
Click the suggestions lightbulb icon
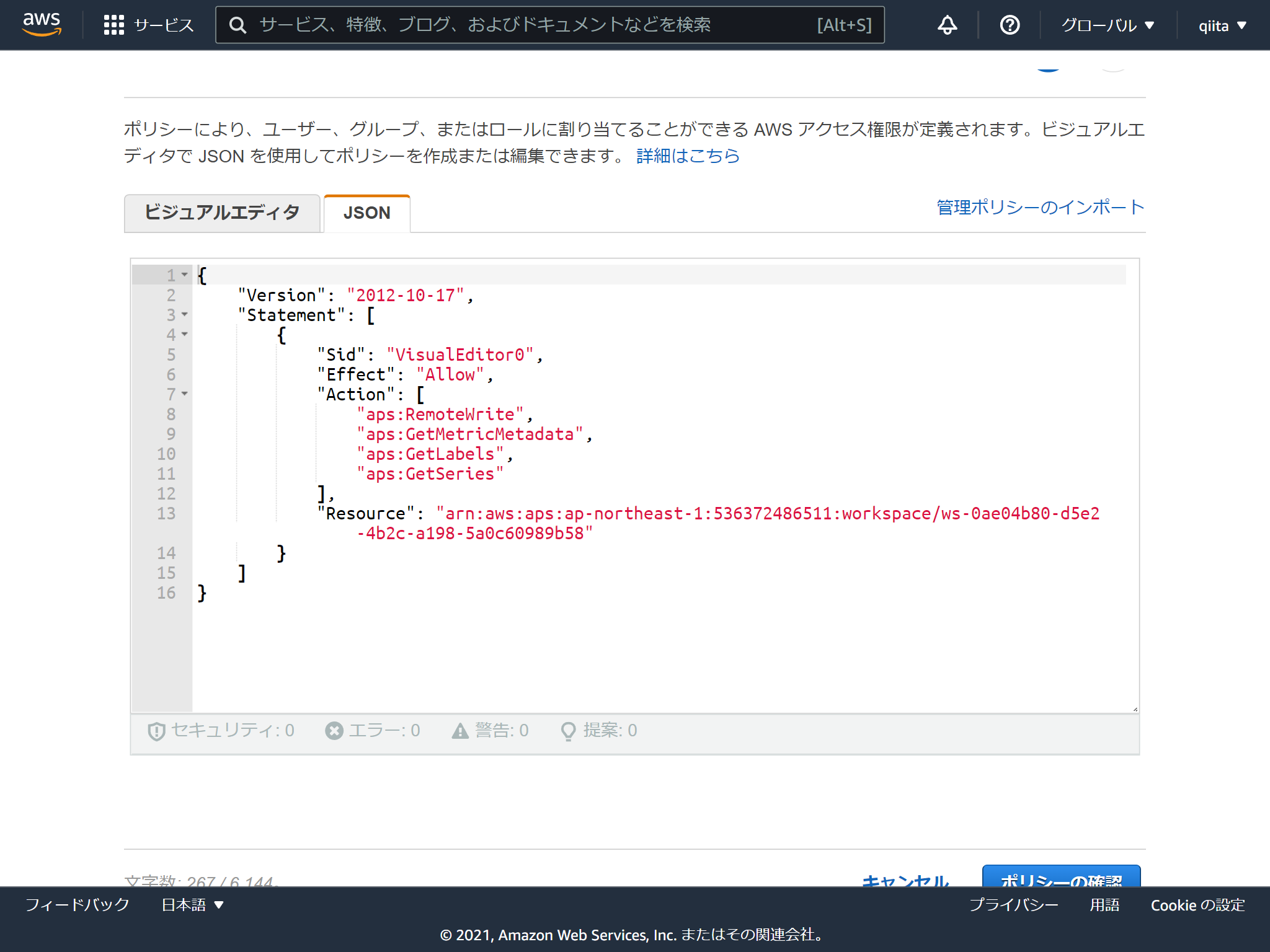coord(568,730)
